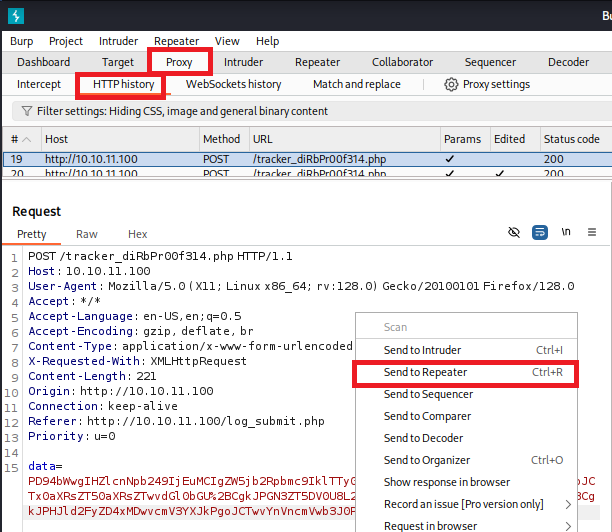Expand the Record an issue submenu arrow
The height and width of the screenshot is (532, 612).
[569, 504]
